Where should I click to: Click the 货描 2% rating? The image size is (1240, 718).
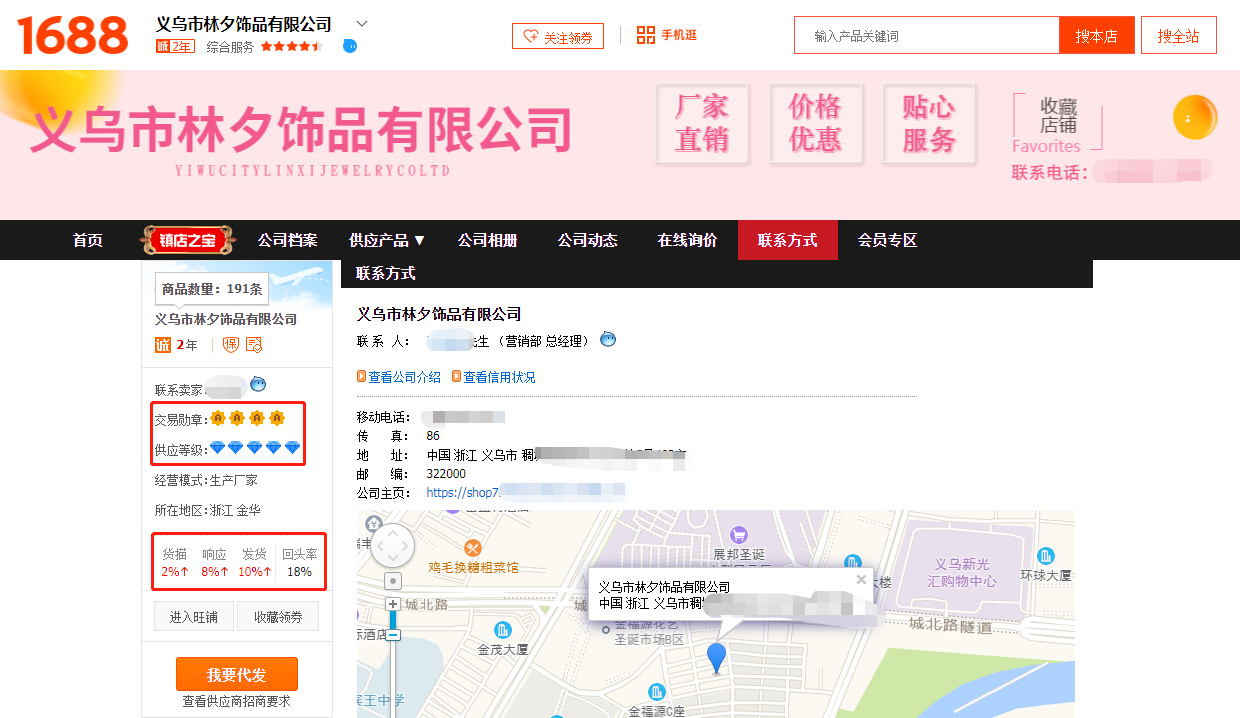pyautogui.click(x=175, y=563)
